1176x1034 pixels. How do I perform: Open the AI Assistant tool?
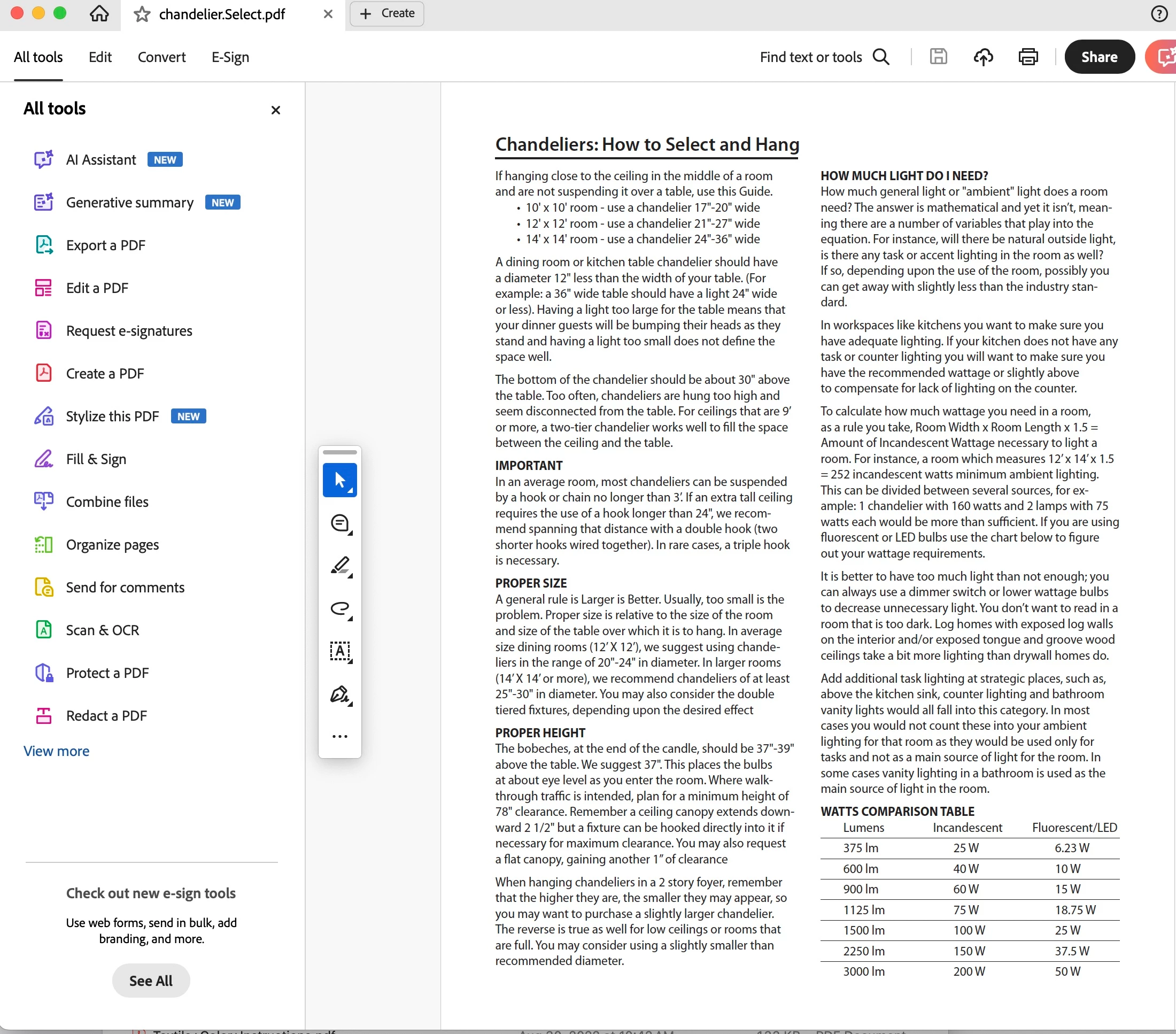[x=100, y=159]
